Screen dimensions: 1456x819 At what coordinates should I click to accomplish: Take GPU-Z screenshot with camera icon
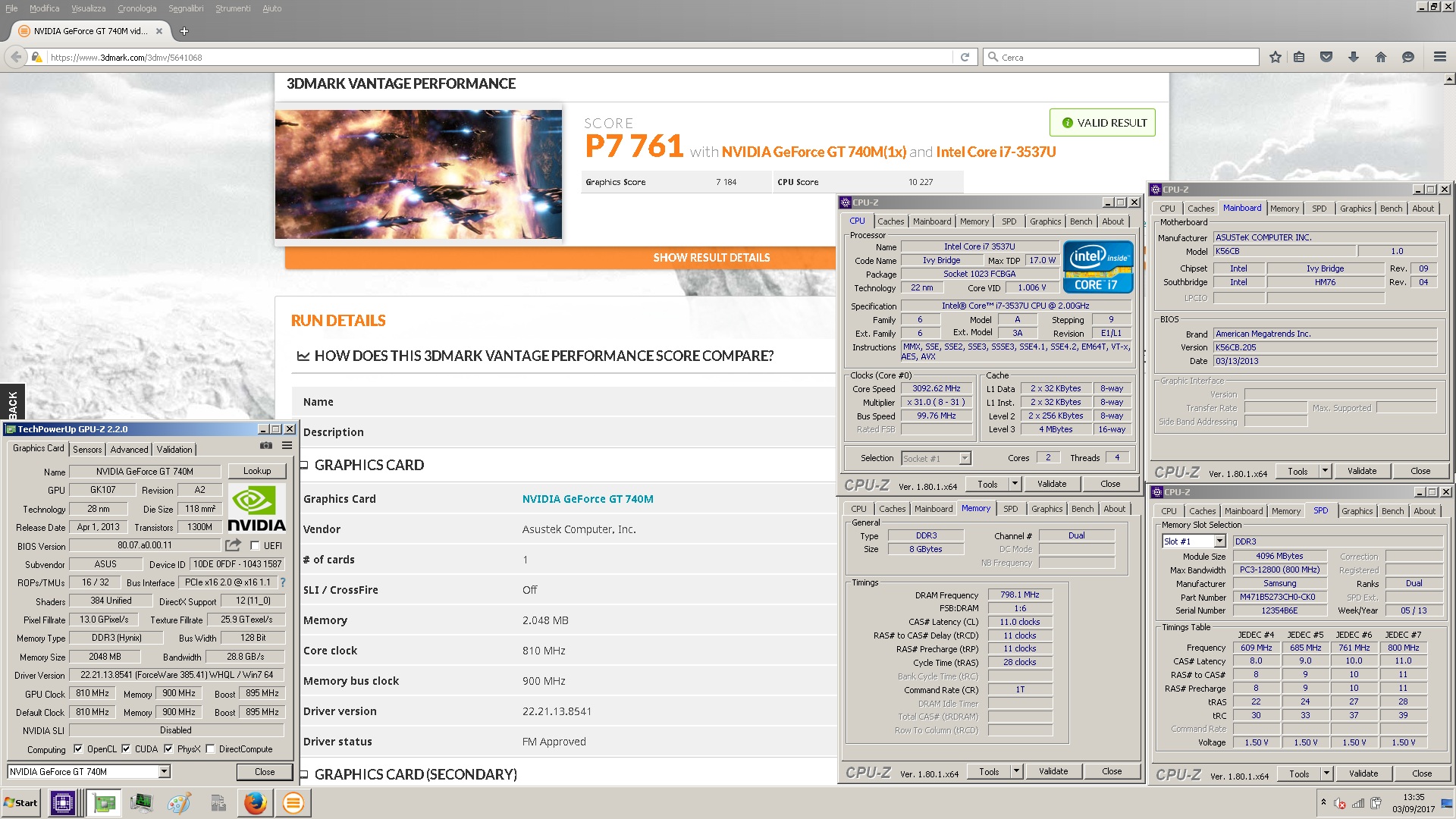pos(266,446)
